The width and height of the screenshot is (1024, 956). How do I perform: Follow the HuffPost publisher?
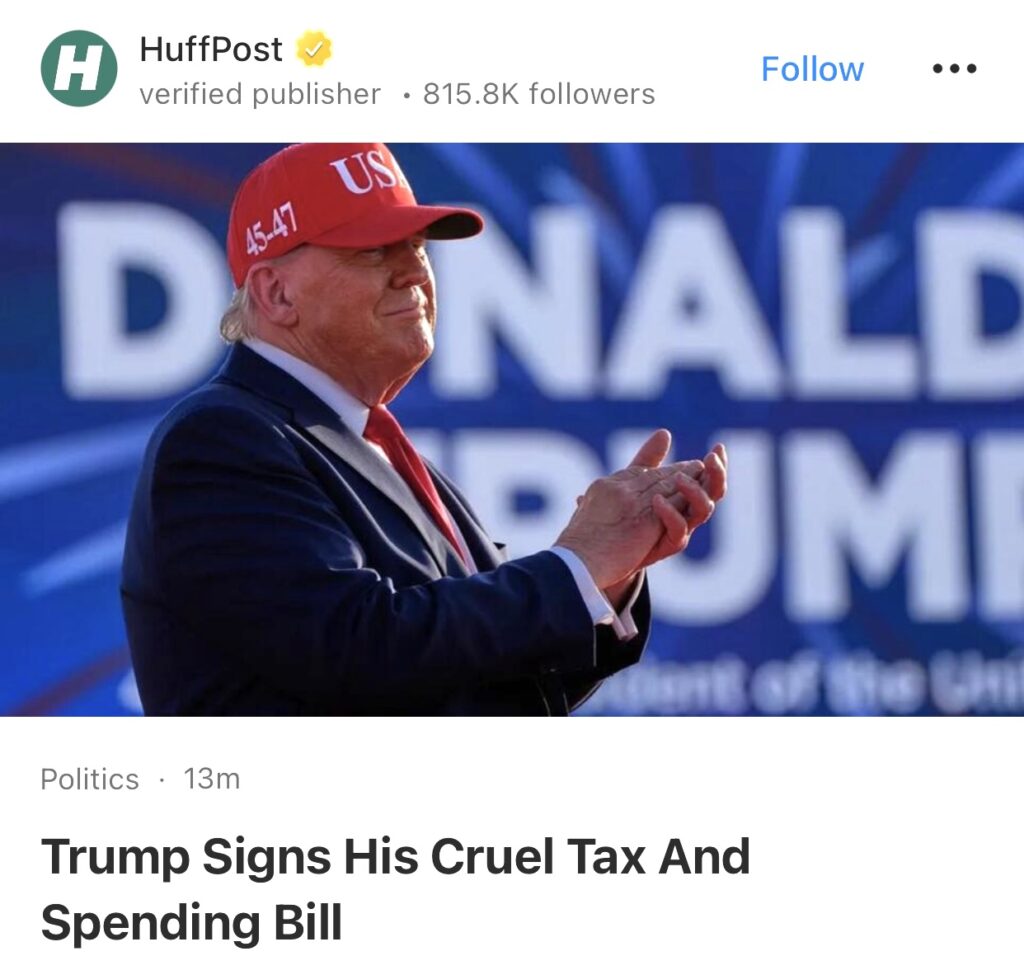(x=812, y=69)
